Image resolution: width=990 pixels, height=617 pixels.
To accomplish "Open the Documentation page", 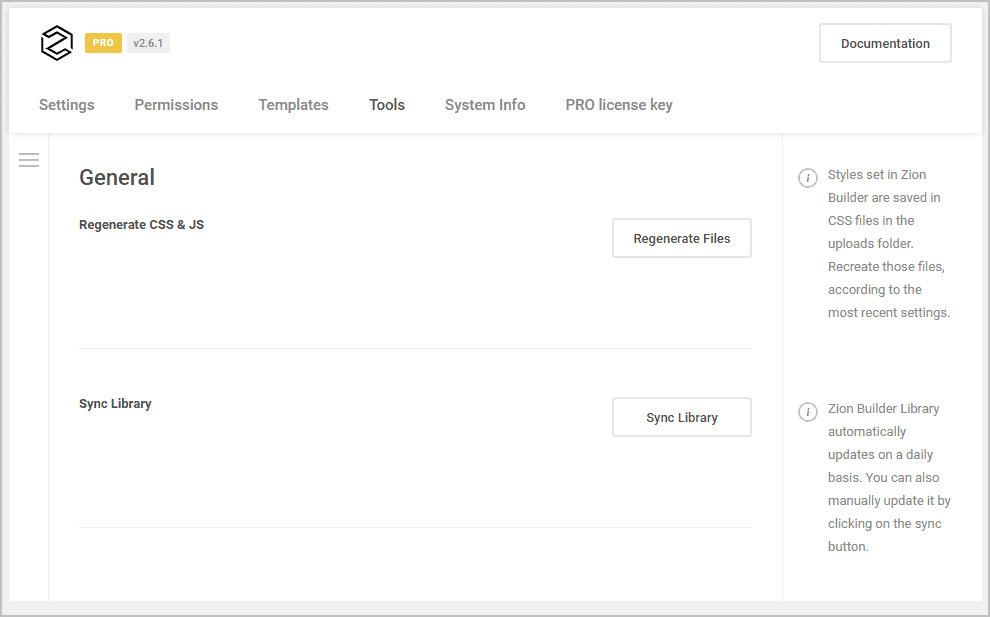I will 884,43.
